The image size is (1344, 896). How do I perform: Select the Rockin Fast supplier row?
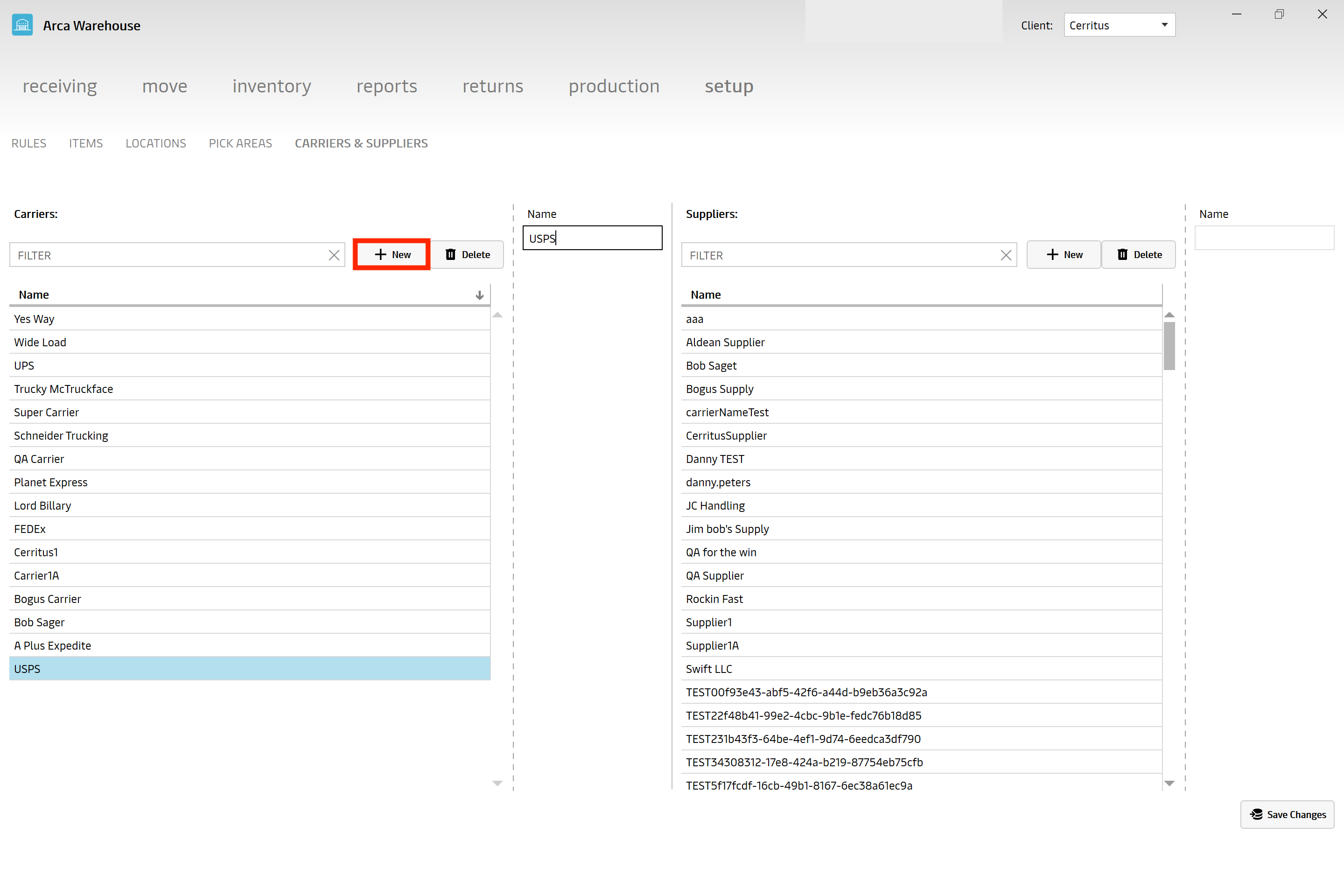(x=922, y=599)
